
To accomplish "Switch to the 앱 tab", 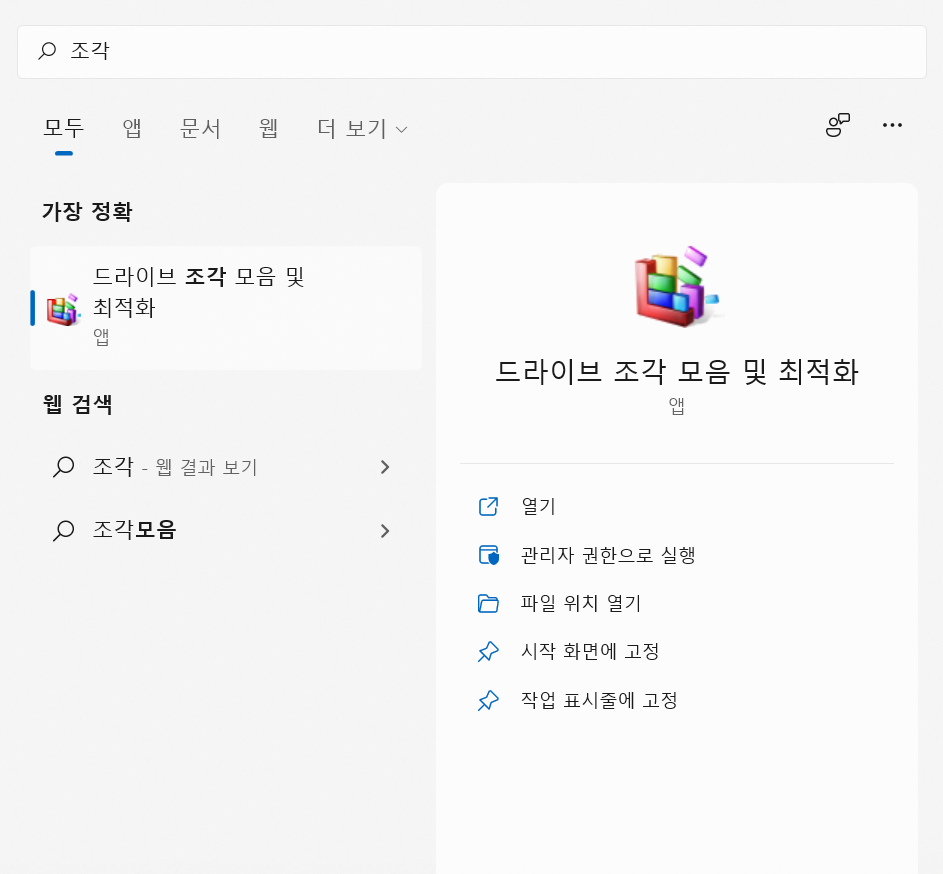I will (x=131, y=128).
